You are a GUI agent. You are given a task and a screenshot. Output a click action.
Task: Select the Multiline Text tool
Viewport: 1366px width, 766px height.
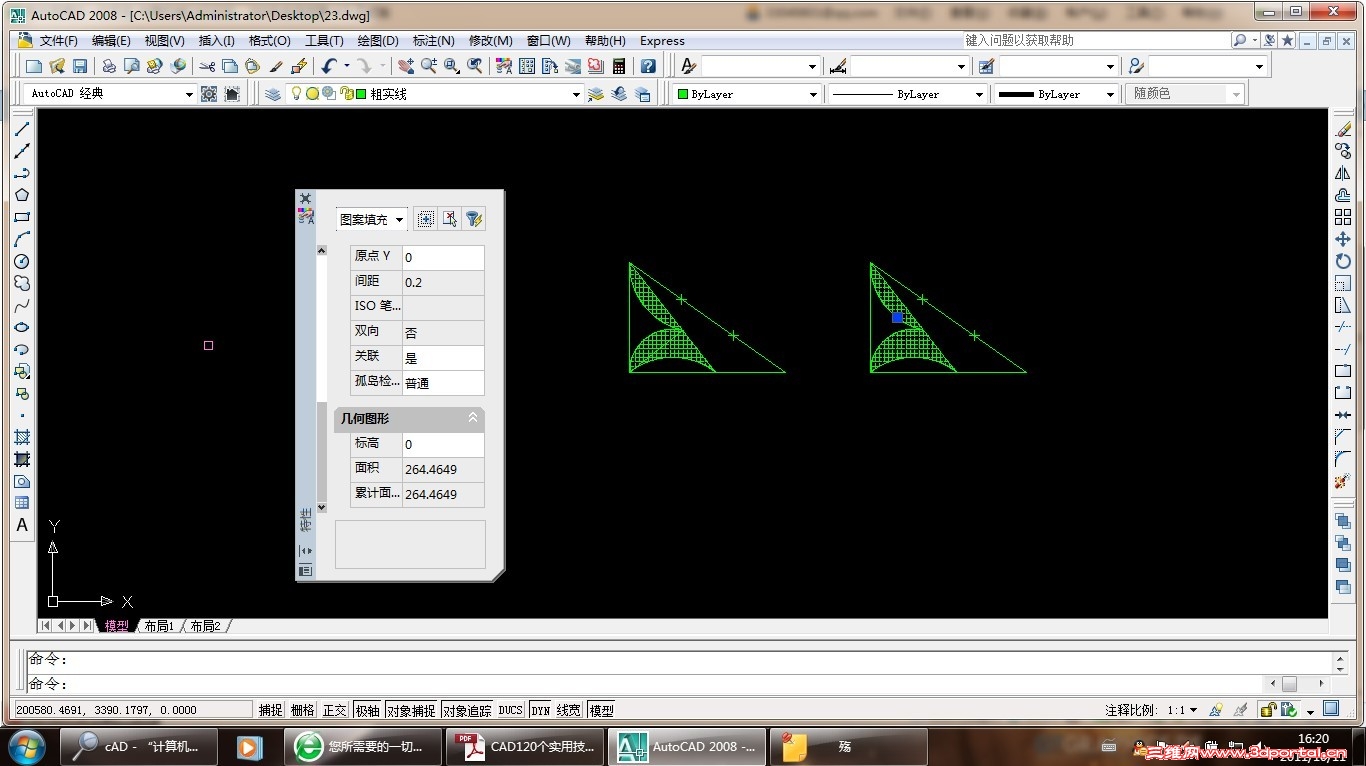click(22, 525)
